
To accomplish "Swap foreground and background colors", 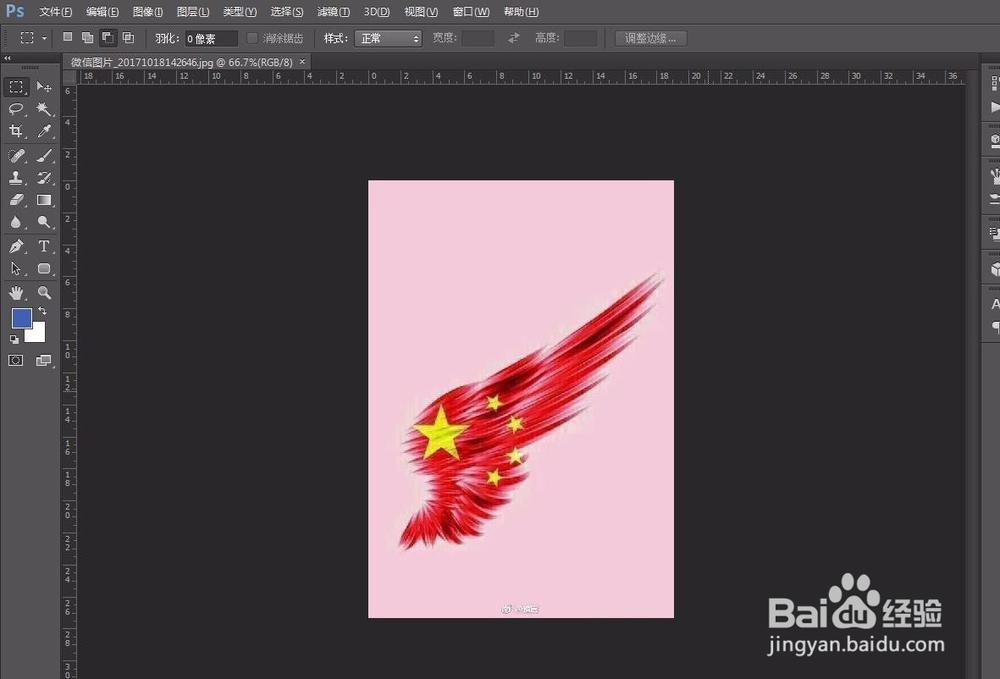I will click(42, 311).
